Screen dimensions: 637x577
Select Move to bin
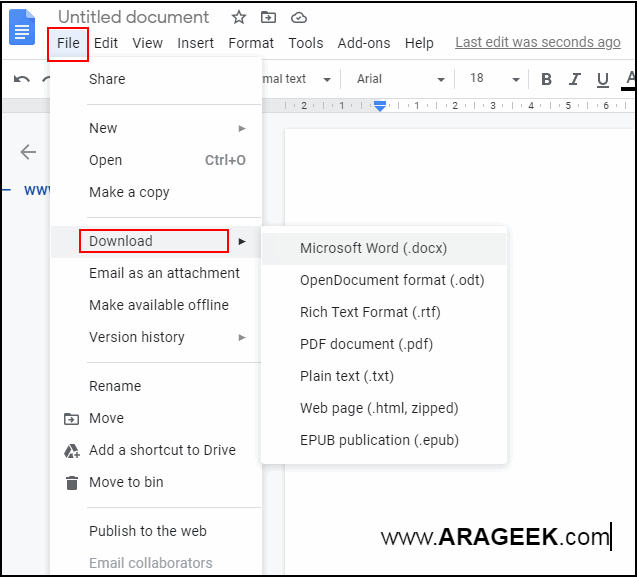point(156,482)
